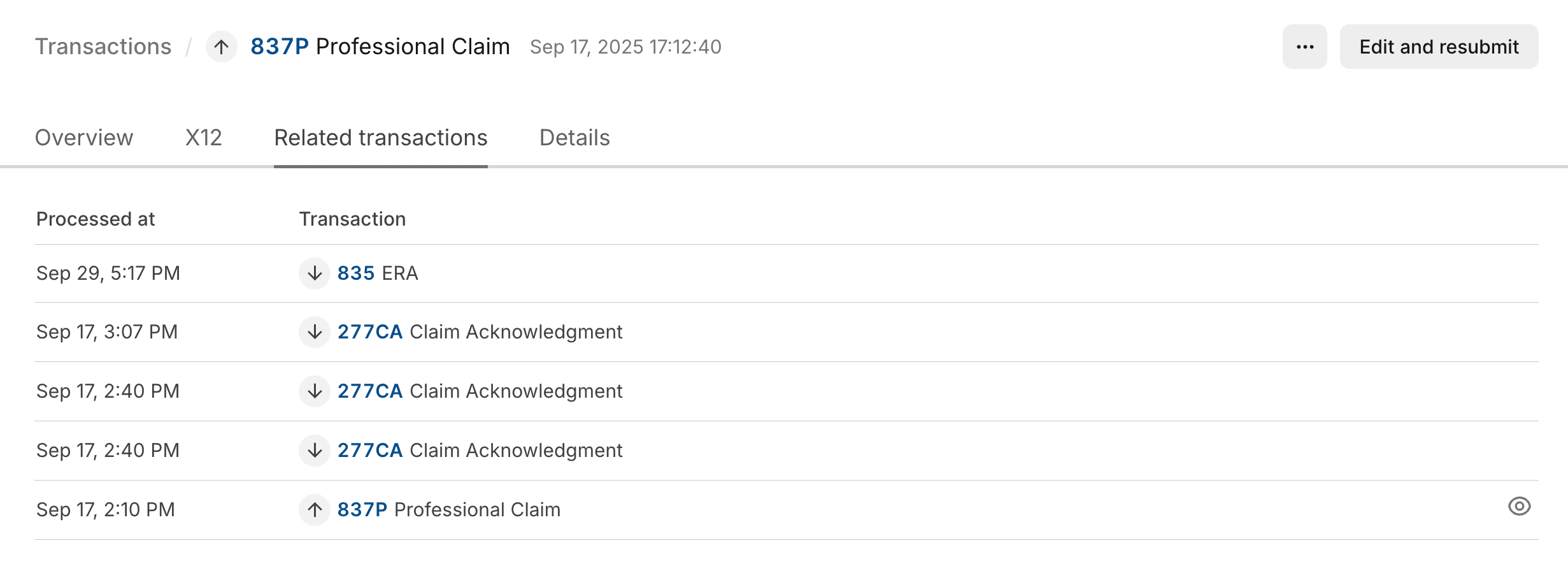Switch to the Related transactions tab
Image resolution: width=1568 pixels, height=580 pixels.
click(380, 138)
